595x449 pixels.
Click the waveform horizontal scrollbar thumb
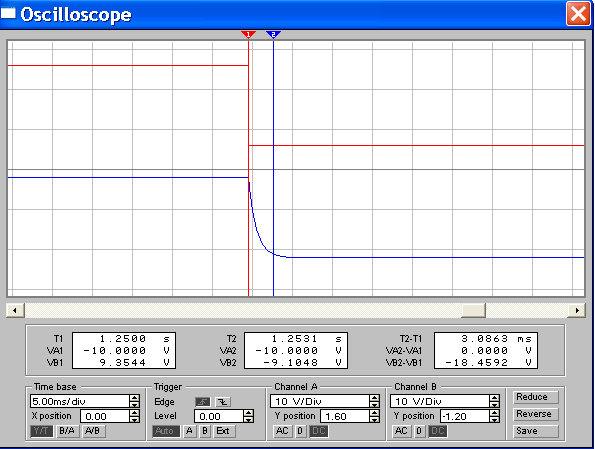click(x=473, y=310)
